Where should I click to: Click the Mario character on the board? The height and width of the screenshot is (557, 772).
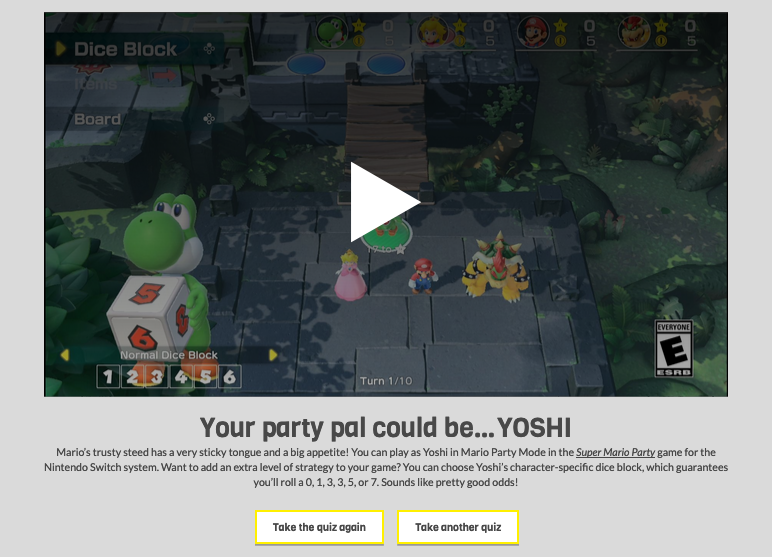coord(422,276)
